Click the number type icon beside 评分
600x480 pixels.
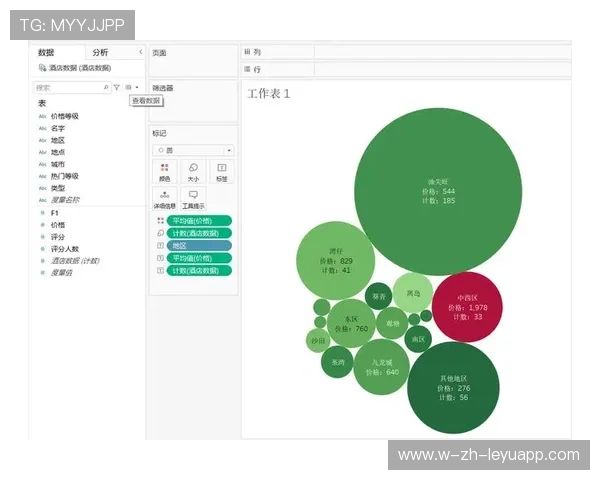click(42, 237)
